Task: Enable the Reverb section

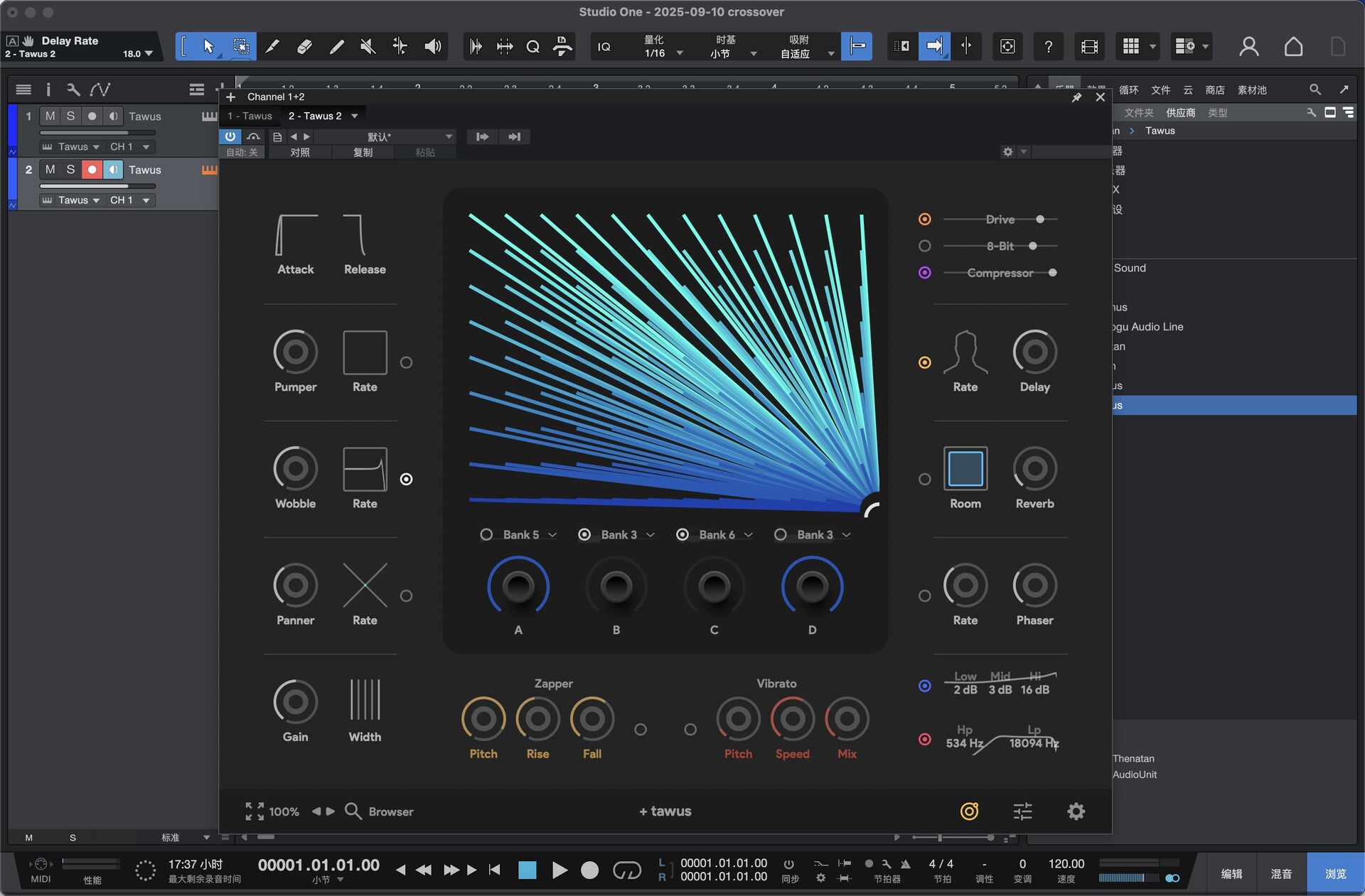Action: point(924,480)
